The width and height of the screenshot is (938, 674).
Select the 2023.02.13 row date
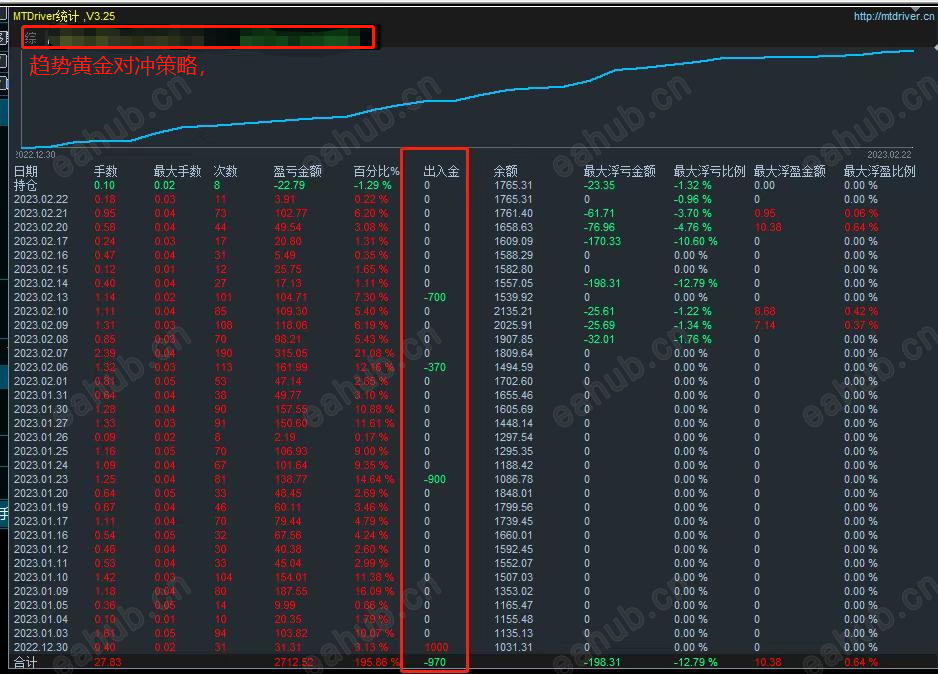(x=41, y=297)
